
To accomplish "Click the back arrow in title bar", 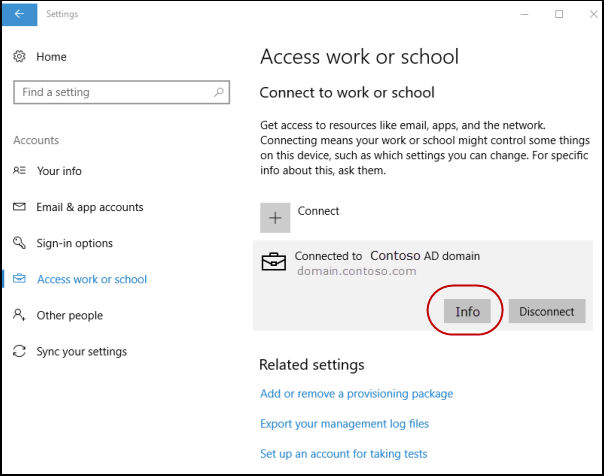I will 20,14.
